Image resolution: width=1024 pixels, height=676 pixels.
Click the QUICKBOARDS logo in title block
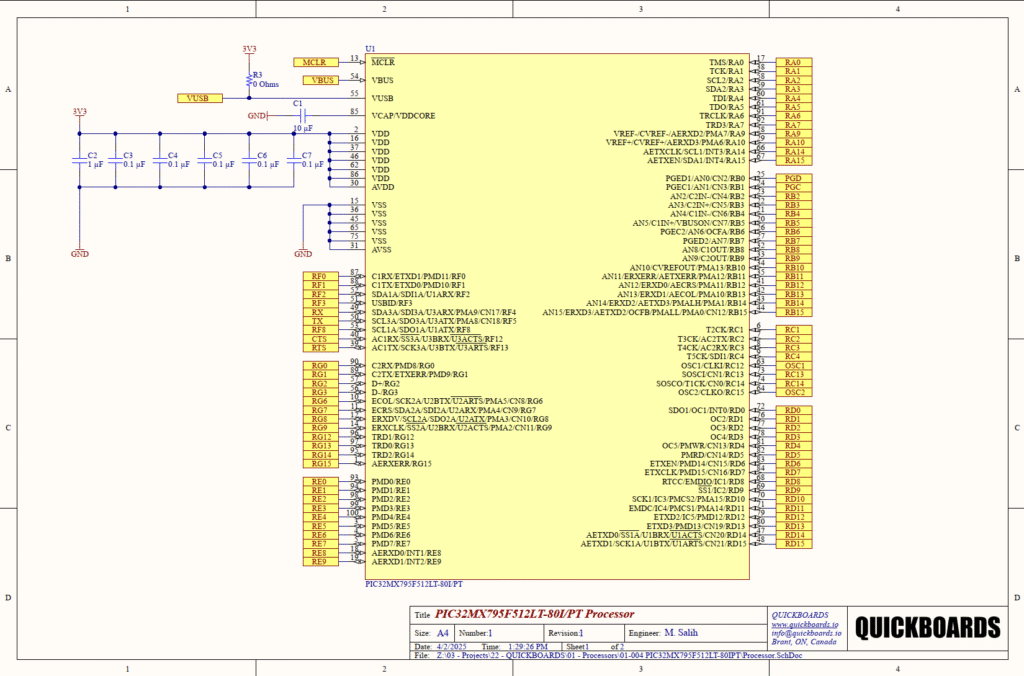coord(927,627)
